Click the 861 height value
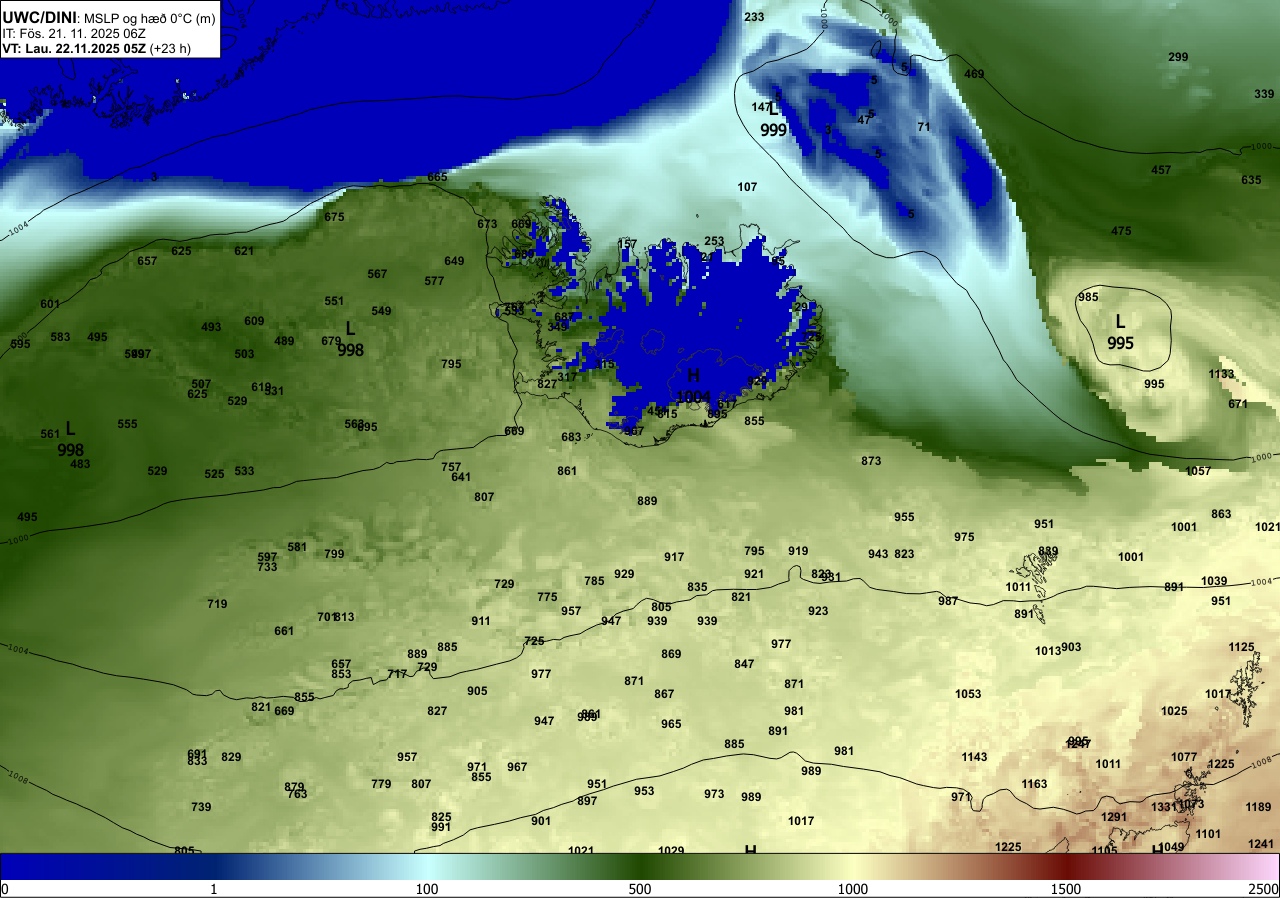The width and height of the screenshot is (1280, 898). 567,471
